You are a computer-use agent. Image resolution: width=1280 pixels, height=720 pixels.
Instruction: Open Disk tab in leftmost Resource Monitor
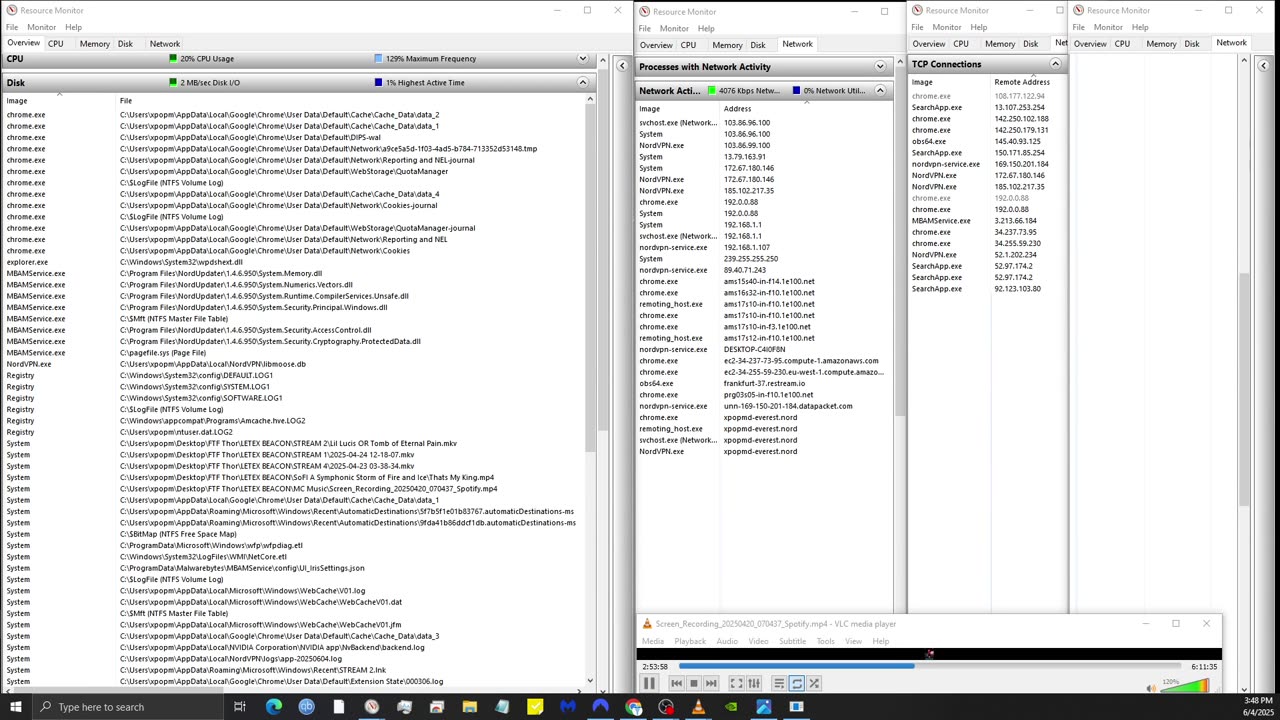point(125,44)
